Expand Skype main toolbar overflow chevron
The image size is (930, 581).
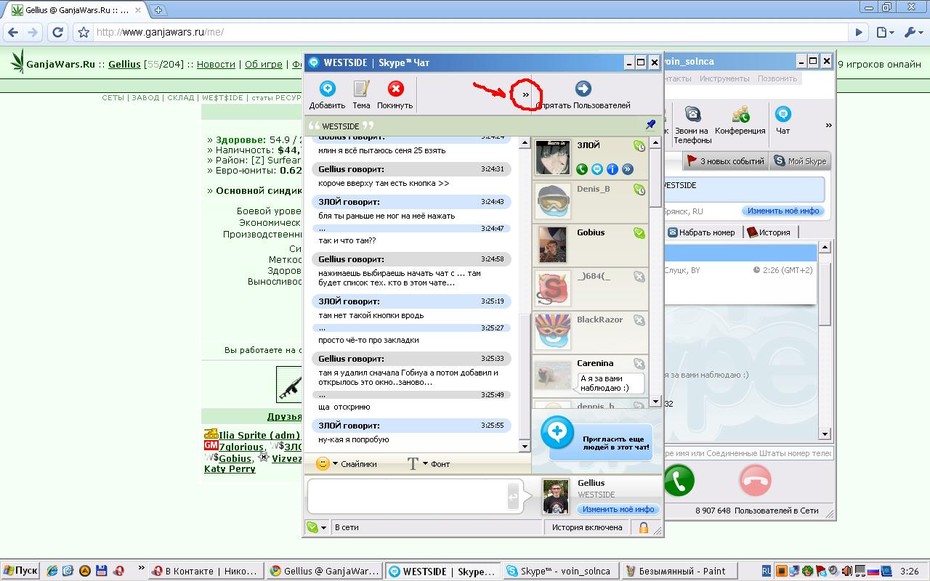(829, 126)
